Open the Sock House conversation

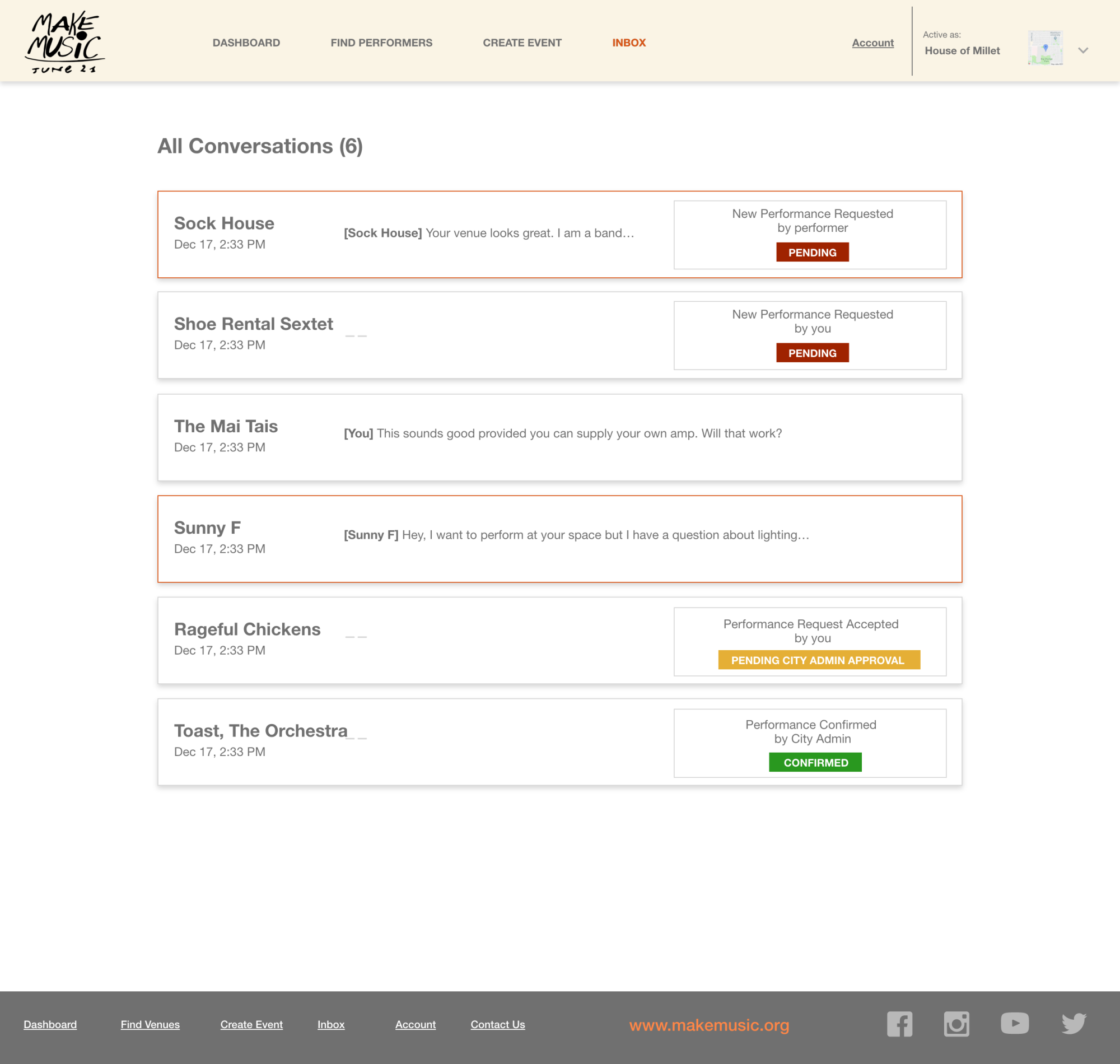[x=559, y=234]
